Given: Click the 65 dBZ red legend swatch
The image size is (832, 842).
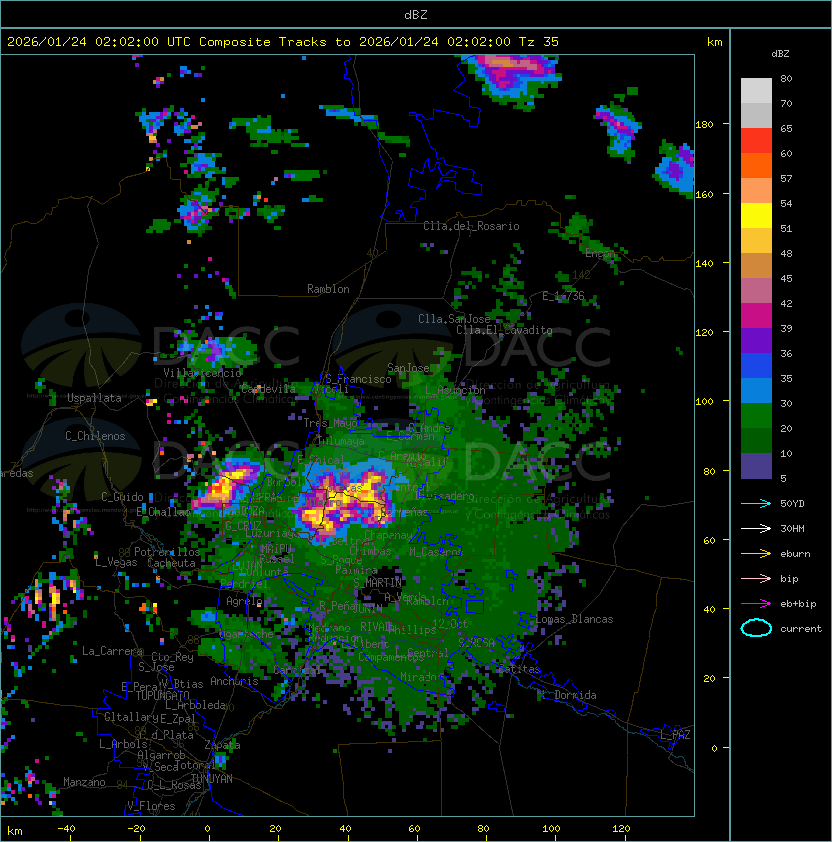Looking at the screenshot, I should pyautogui.click(x=756, y=140).
